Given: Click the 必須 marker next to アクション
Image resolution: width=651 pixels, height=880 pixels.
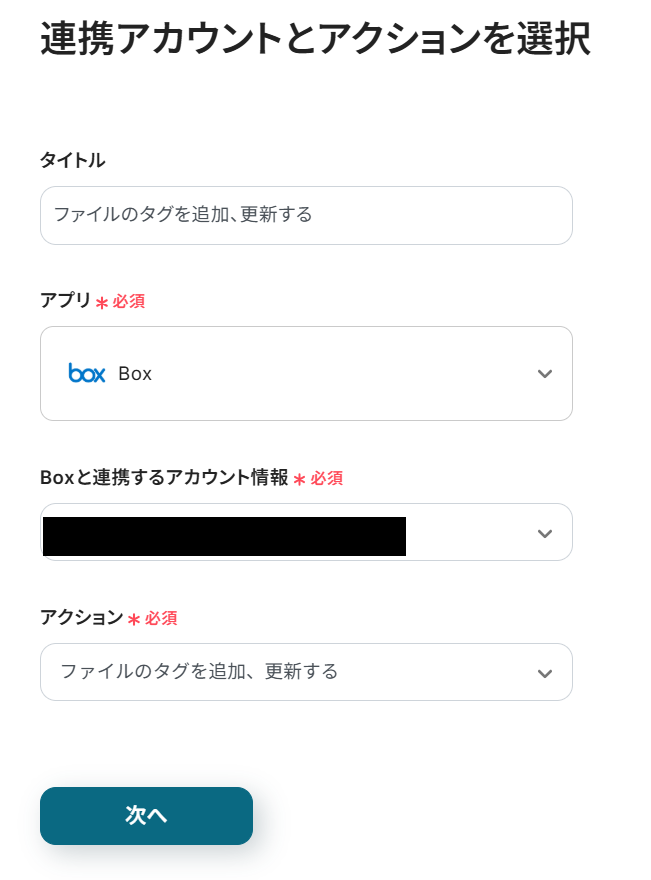Looking at the screenshot, I should click(x=161, y=619).
